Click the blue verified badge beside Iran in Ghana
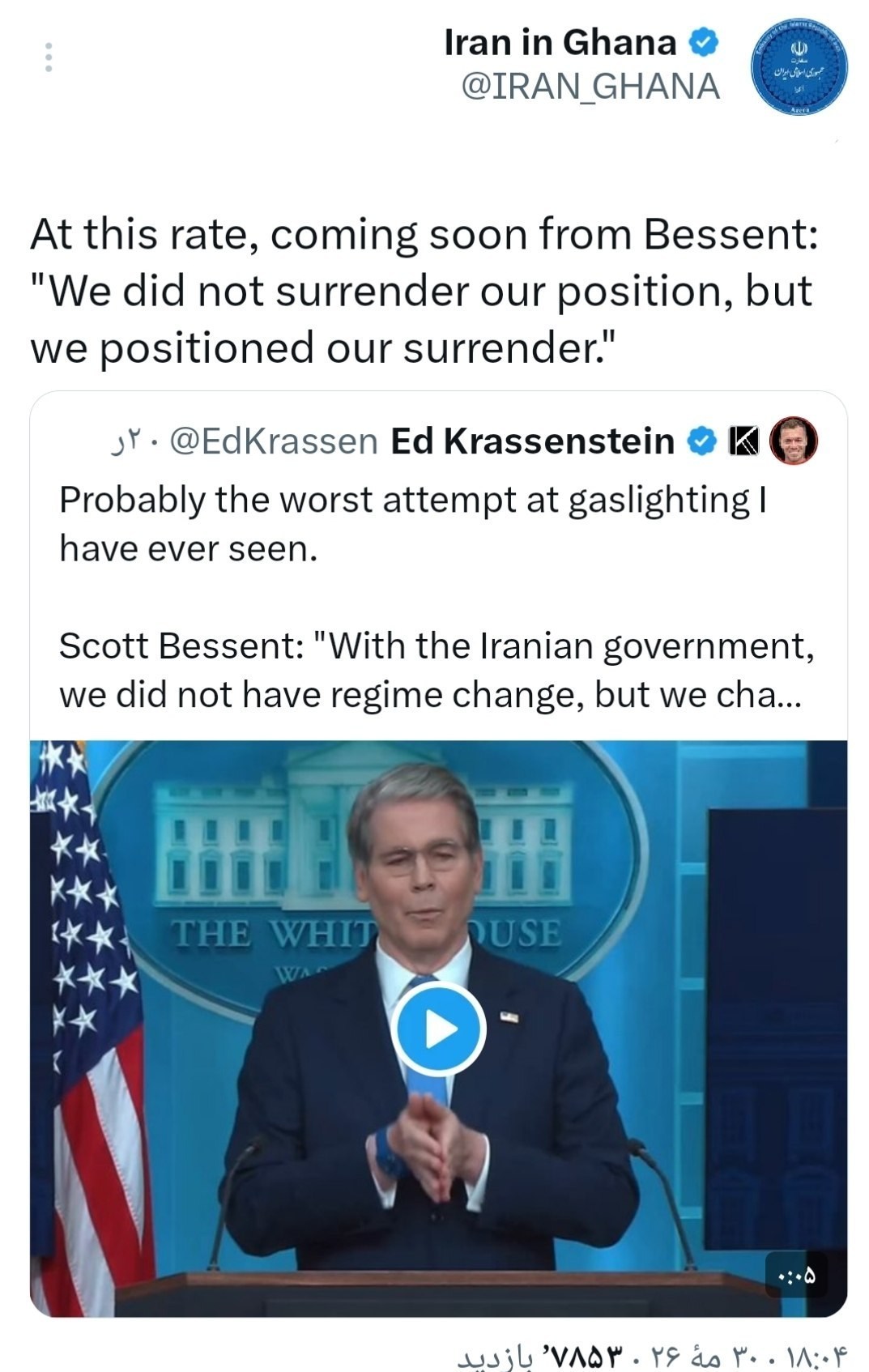The image size is (869, 1372). 703,42
